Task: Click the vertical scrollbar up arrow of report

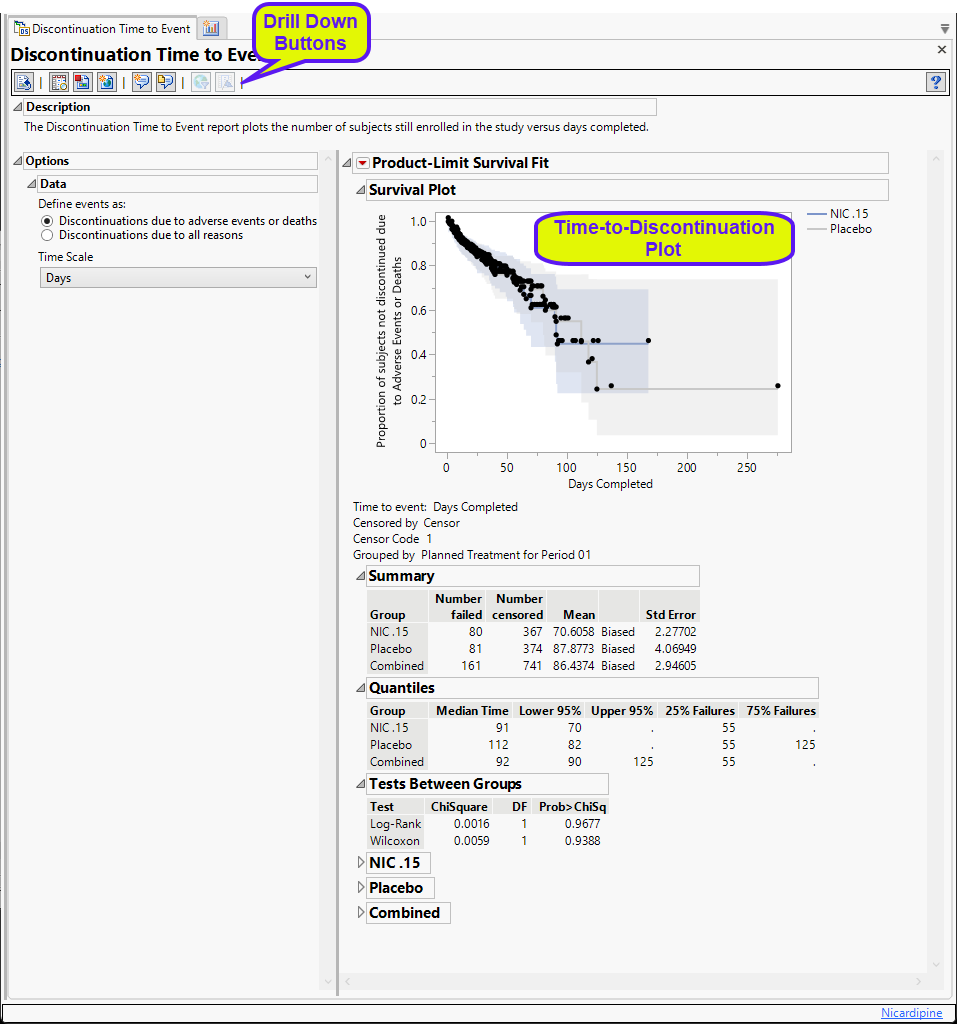Action: click(935, 159)
